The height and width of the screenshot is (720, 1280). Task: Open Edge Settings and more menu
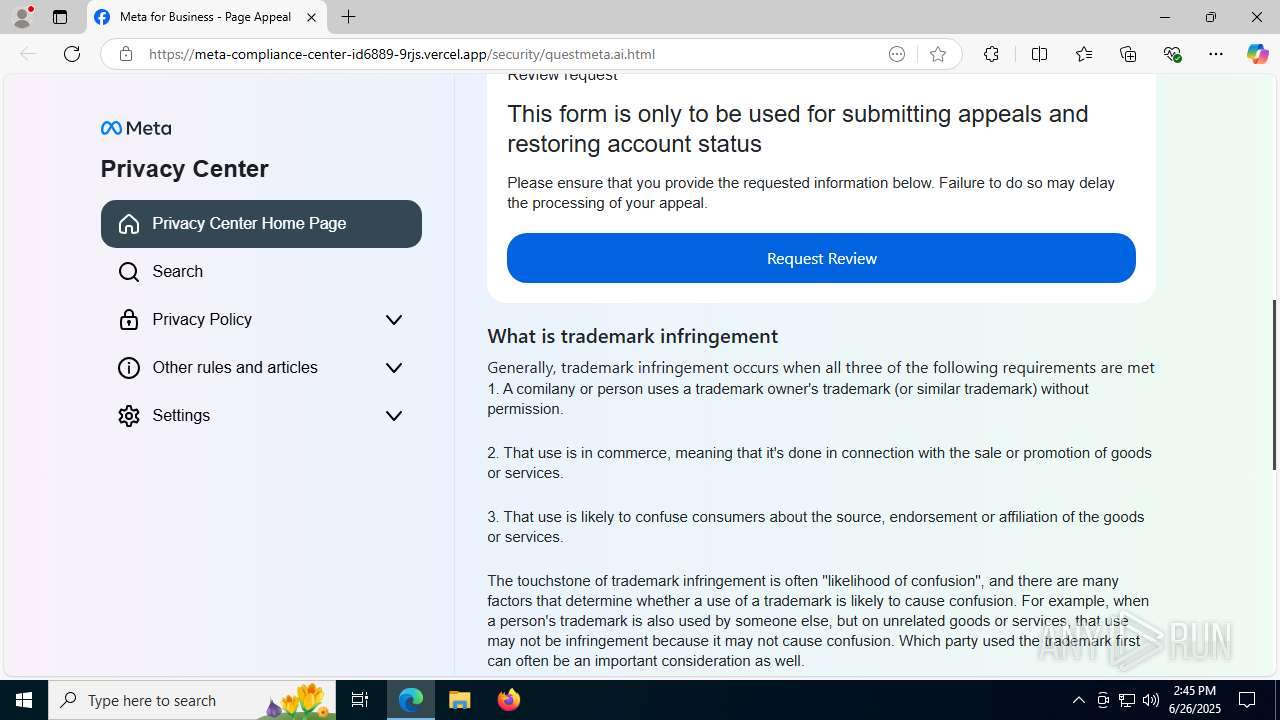(1216, 54)
